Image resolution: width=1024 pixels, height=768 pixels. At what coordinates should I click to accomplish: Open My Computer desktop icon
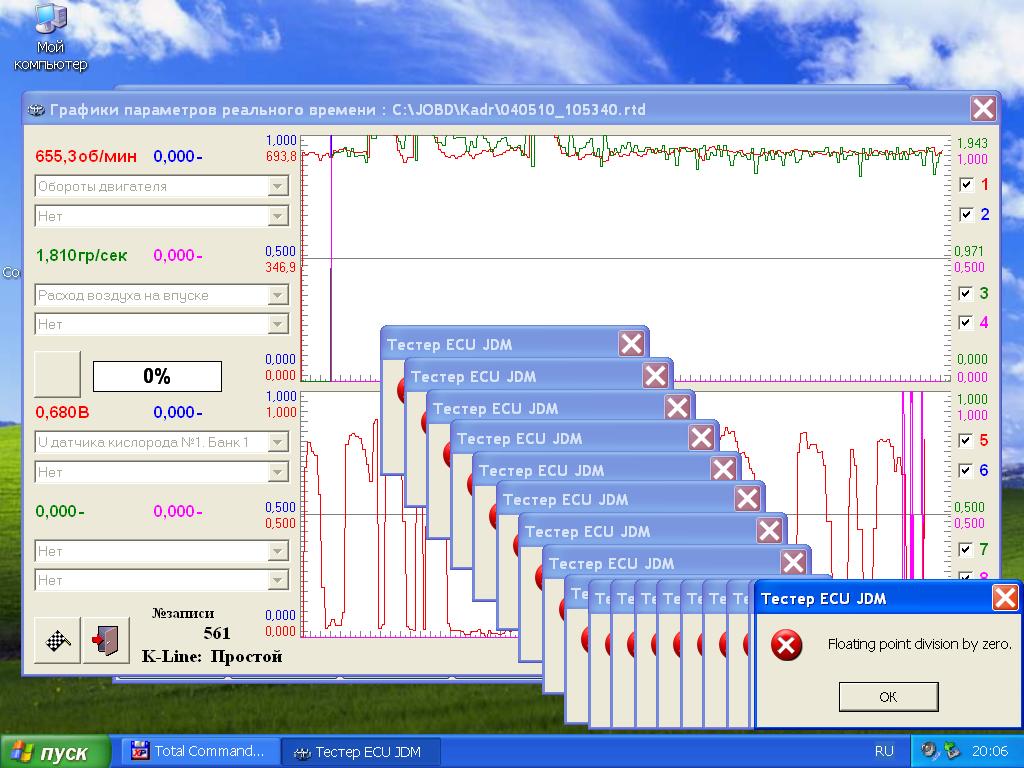point(50,38)
